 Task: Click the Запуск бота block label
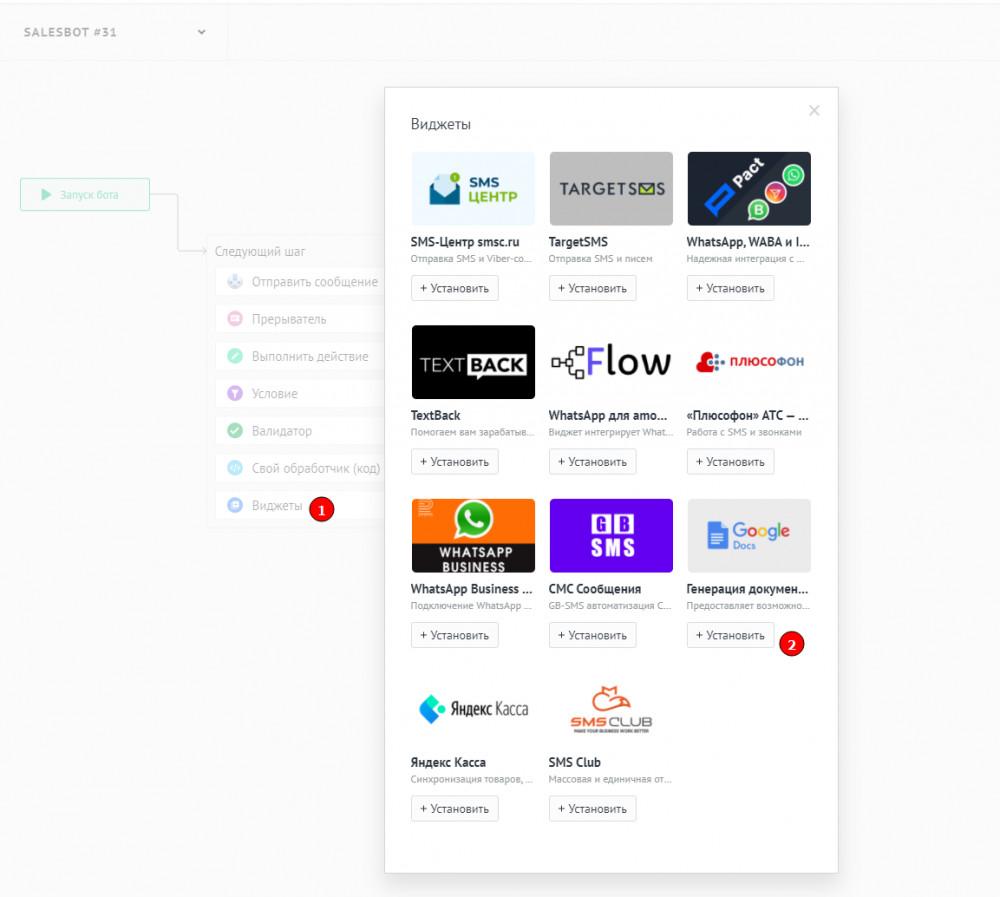[x=89, y=195]
